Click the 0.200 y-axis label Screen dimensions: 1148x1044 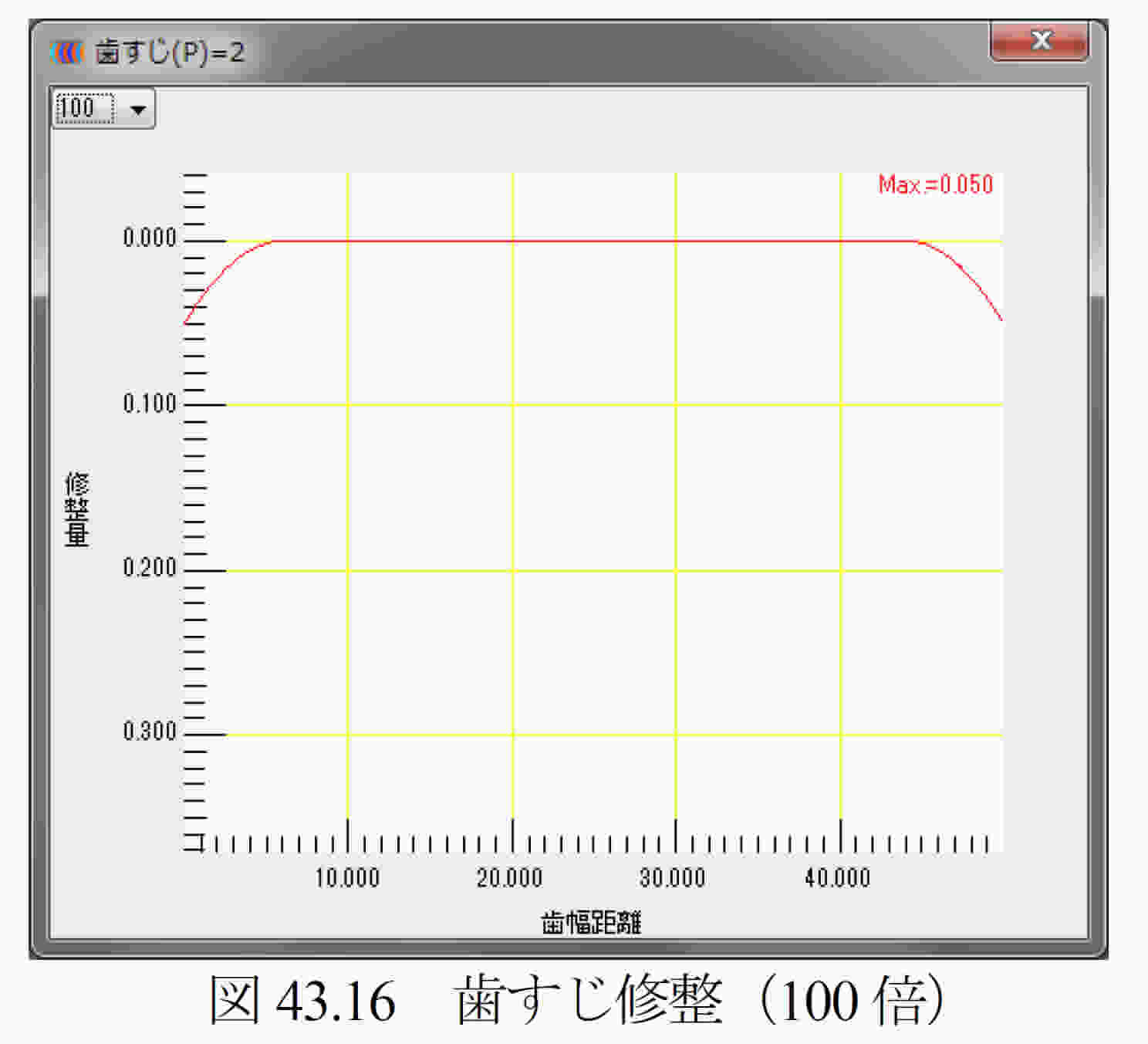tap(150, 568)
